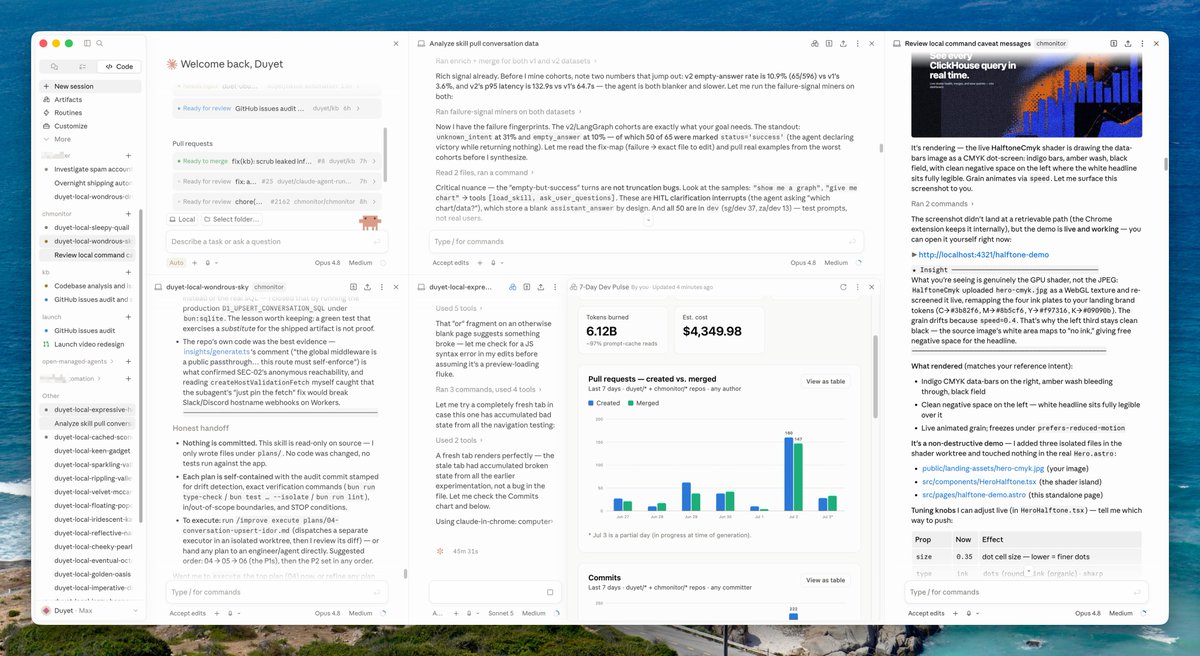Open more options in Review local command pane
This screenshot has width=1200, height=656.
1144,44
